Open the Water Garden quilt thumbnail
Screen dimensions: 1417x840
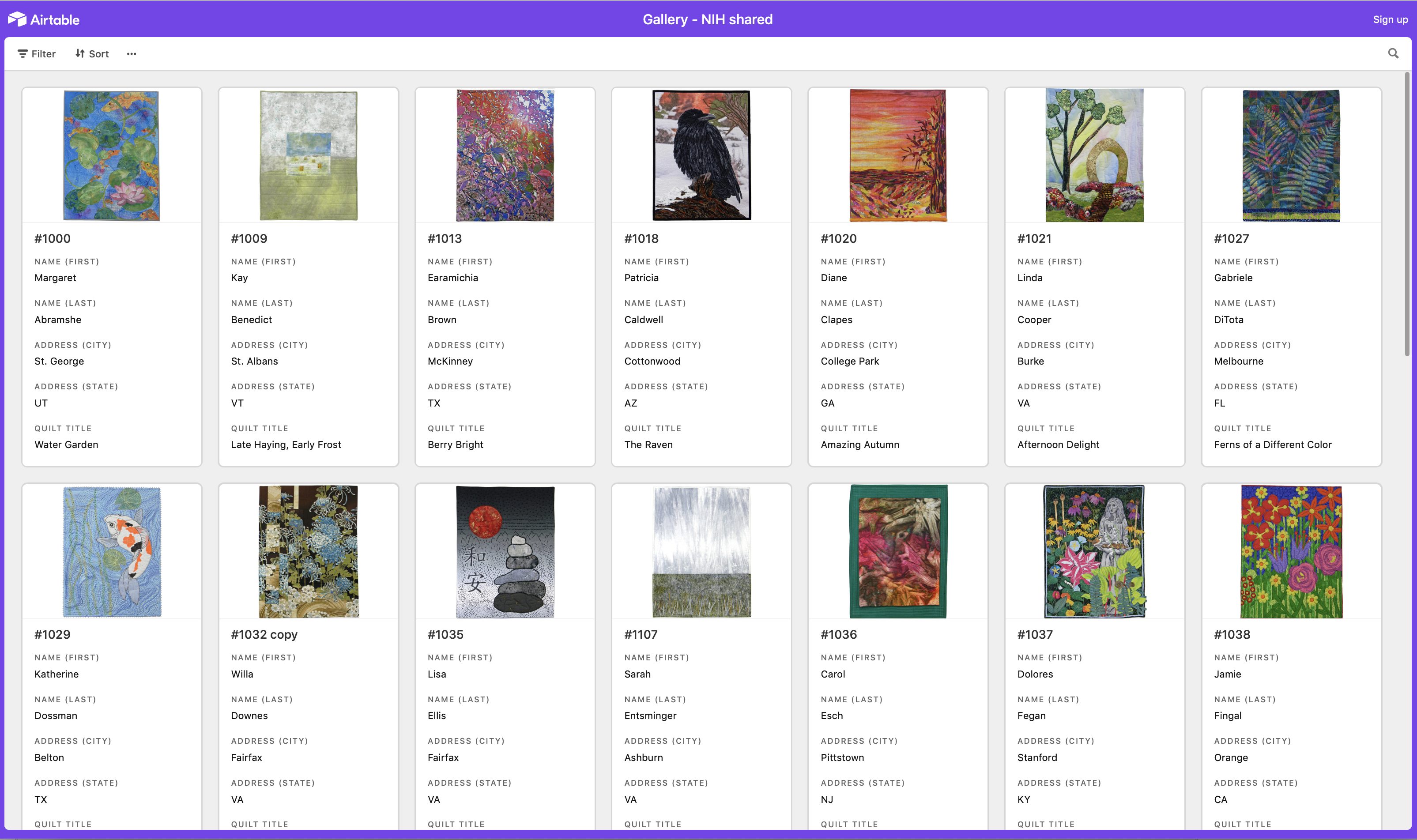112,155
